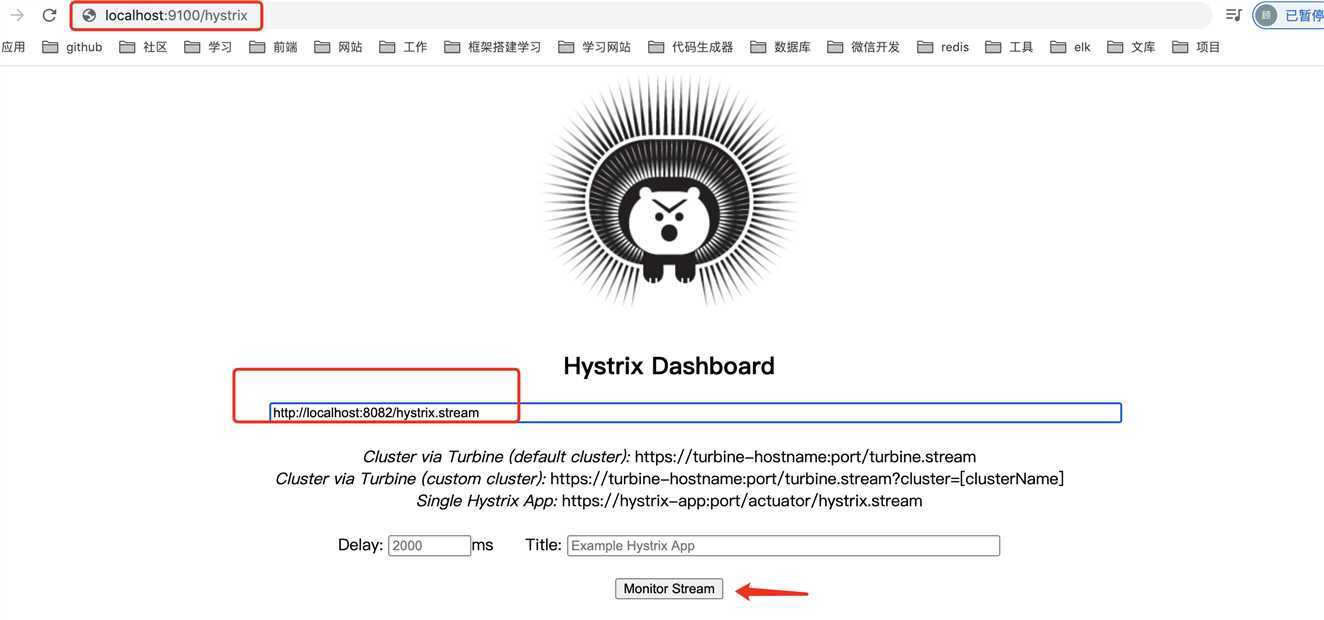Reload the page with the refresh icon
The height and width of the screenshot is (620, 1324).
49,16
